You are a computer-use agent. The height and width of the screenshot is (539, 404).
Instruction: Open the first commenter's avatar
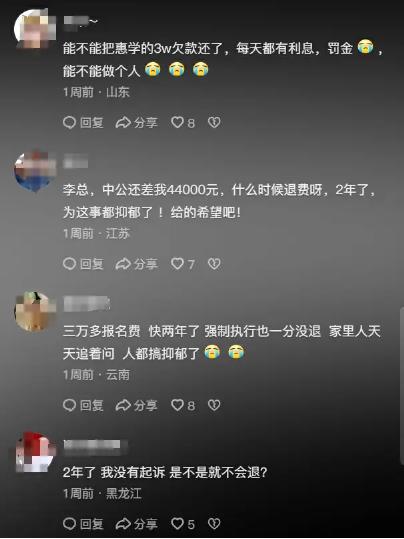[x=35, y=29]
